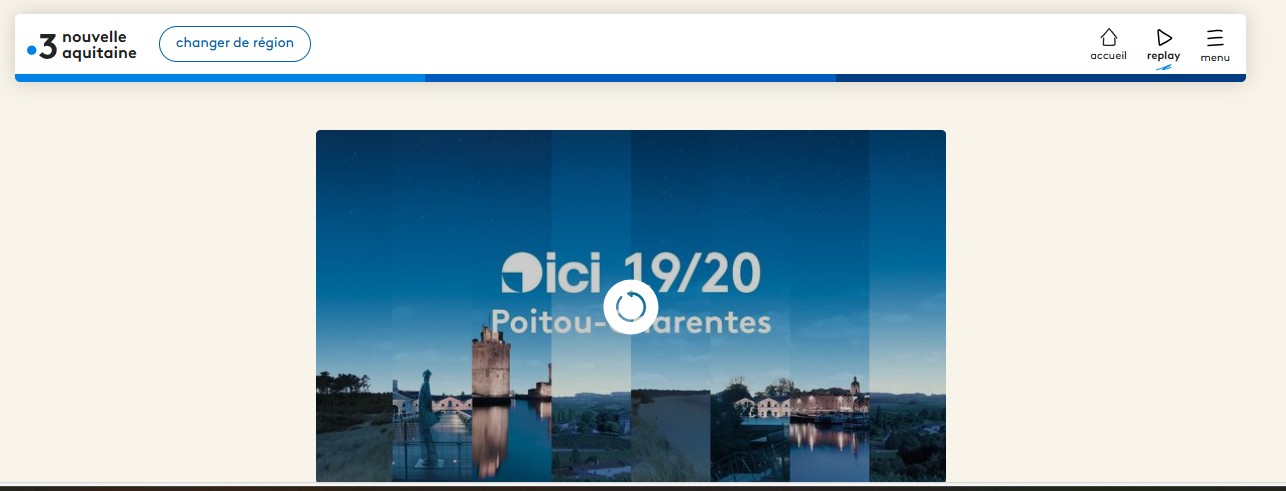
Task: Click the "nouvelle aquitaine" site title
Action: 99,45
